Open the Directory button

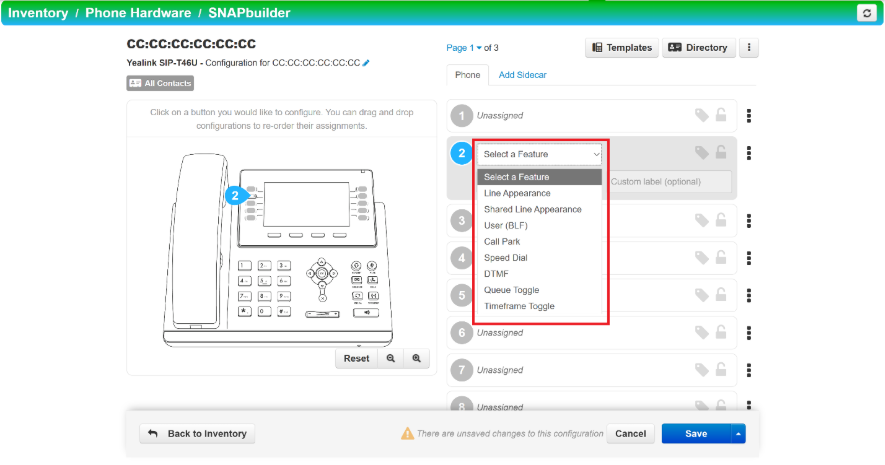pos(698,48)
